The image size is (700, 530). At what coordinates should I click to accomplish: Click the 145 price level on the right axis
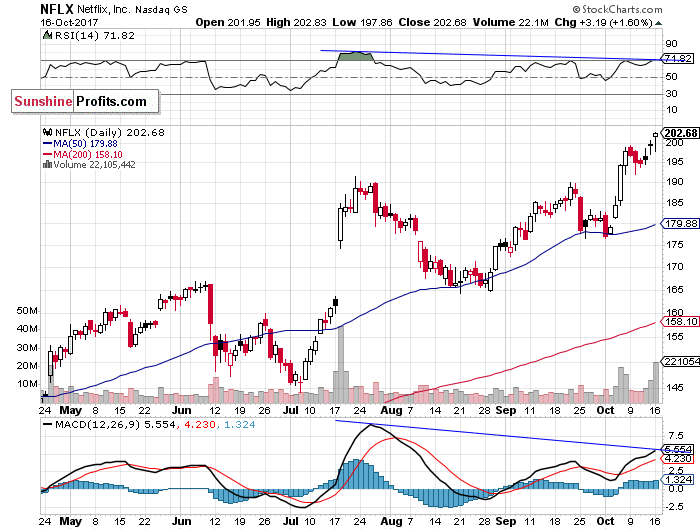(674, 388)
